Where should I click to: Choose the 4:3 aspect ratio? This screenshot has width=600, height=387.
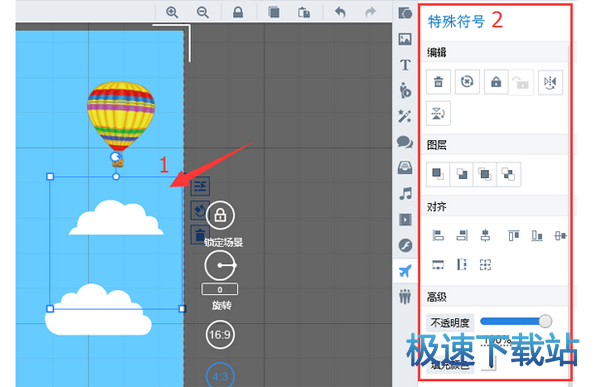tap(220, 376)
